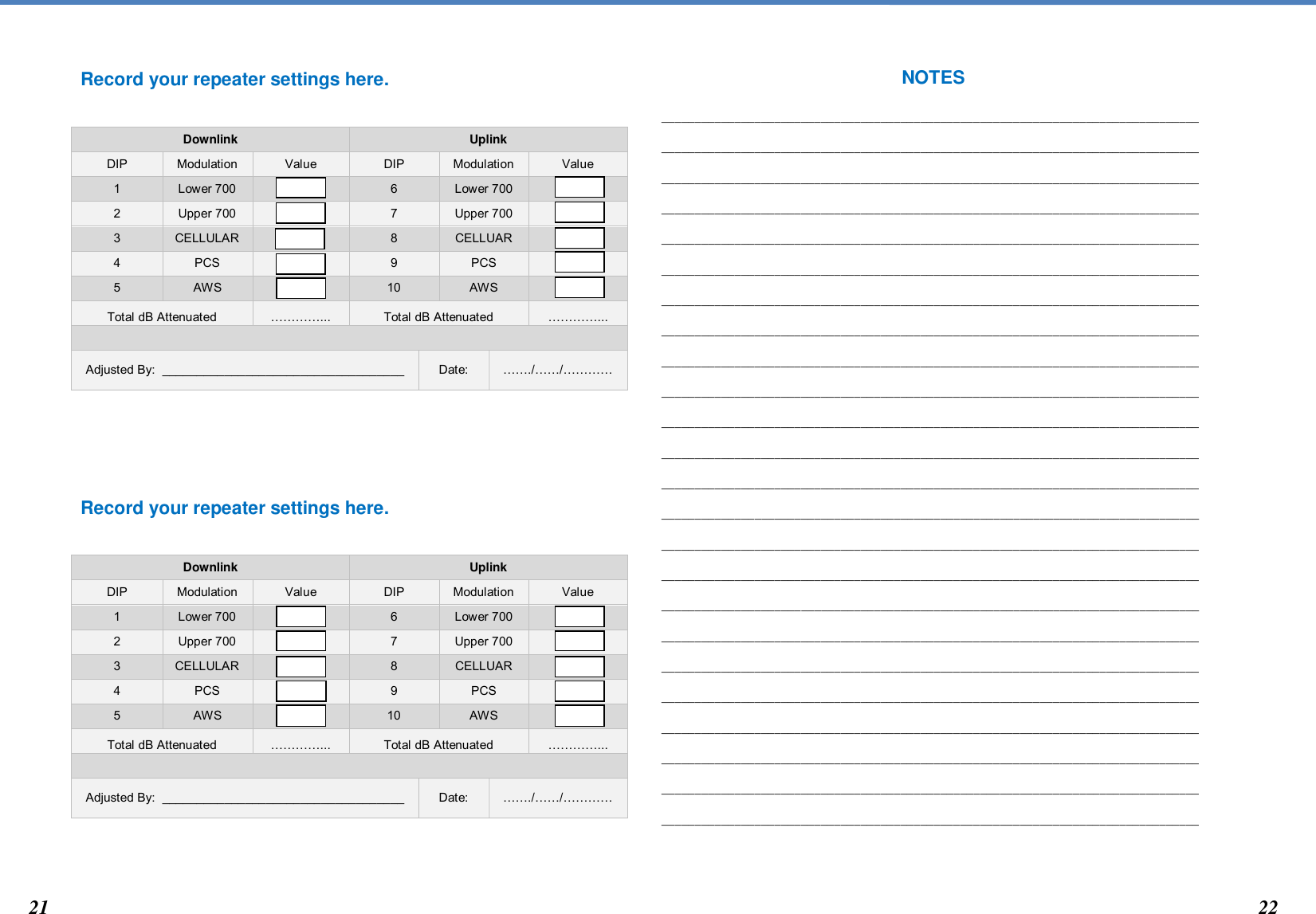
Task: Click the Downlink header in top table
Action: coord(210,139)
